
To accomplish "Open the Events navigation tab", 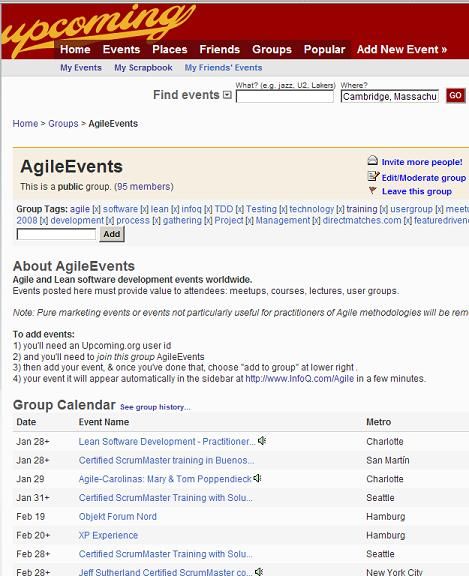I will (x=121, y=49).
